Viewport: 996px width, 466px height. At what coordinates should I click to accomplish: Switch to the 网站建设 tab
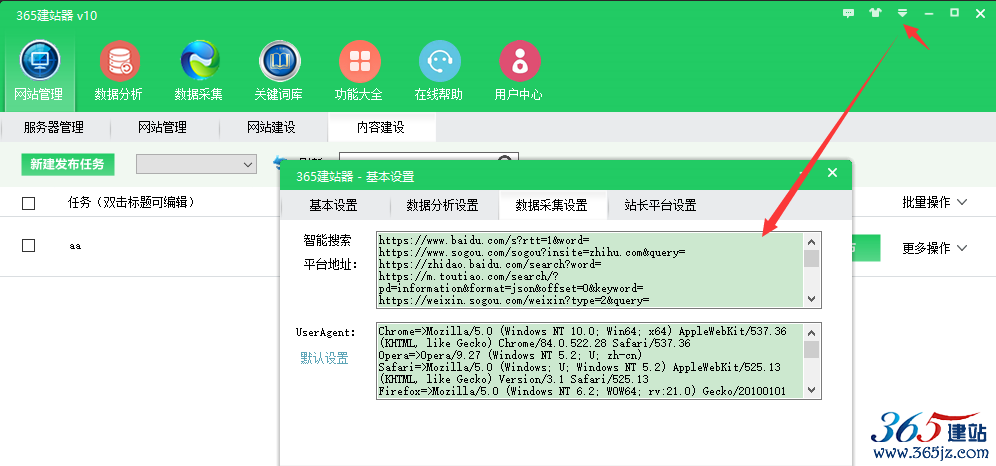(x=271, y=128)
